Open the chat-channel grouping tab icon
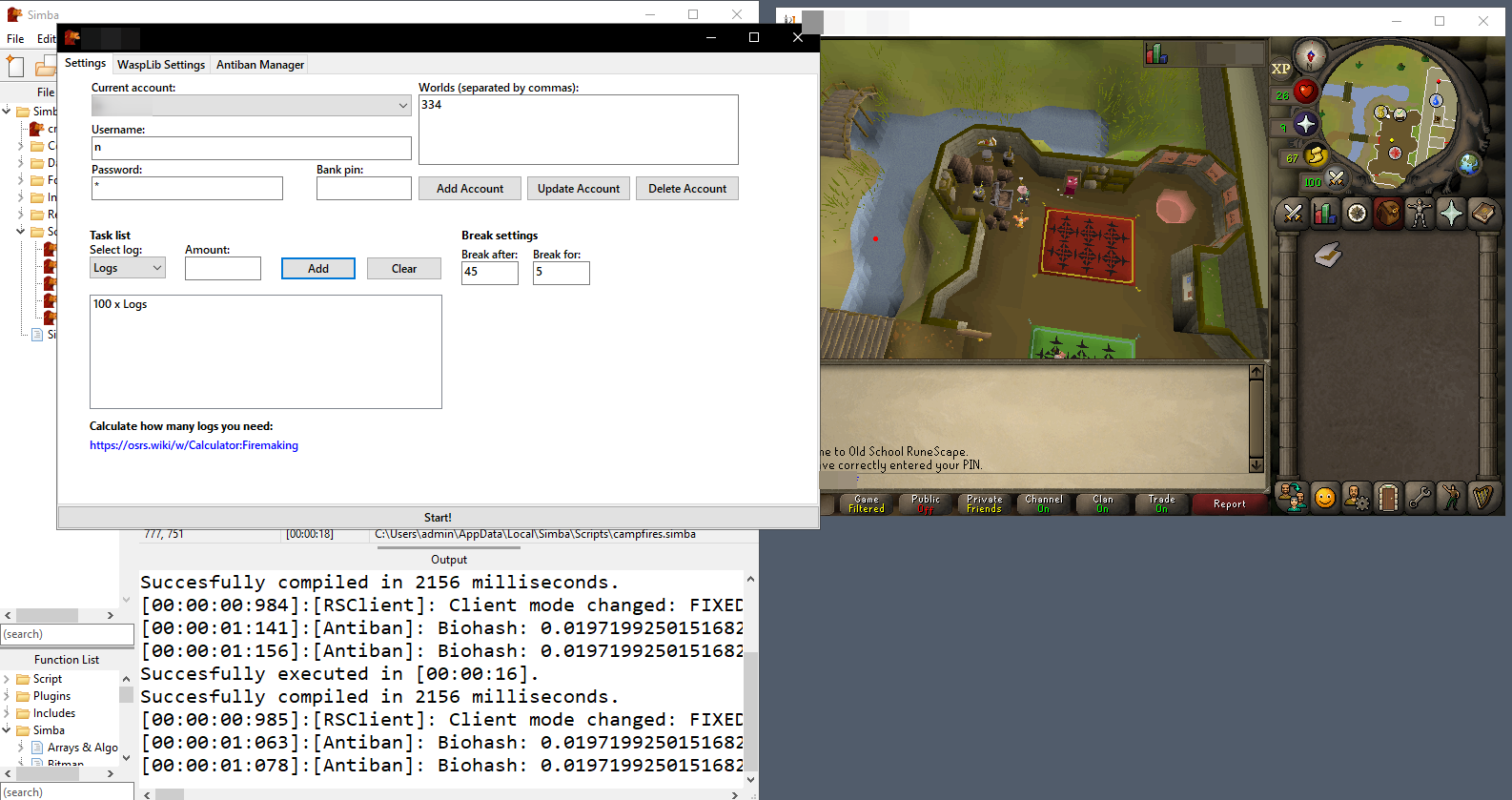 (1293, 498)
